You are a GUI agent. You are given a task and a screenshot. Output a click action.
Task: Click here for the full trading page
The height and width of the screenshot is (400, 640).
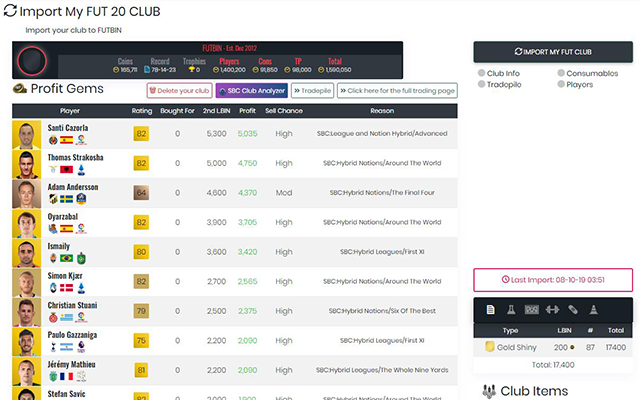[397, 91]
